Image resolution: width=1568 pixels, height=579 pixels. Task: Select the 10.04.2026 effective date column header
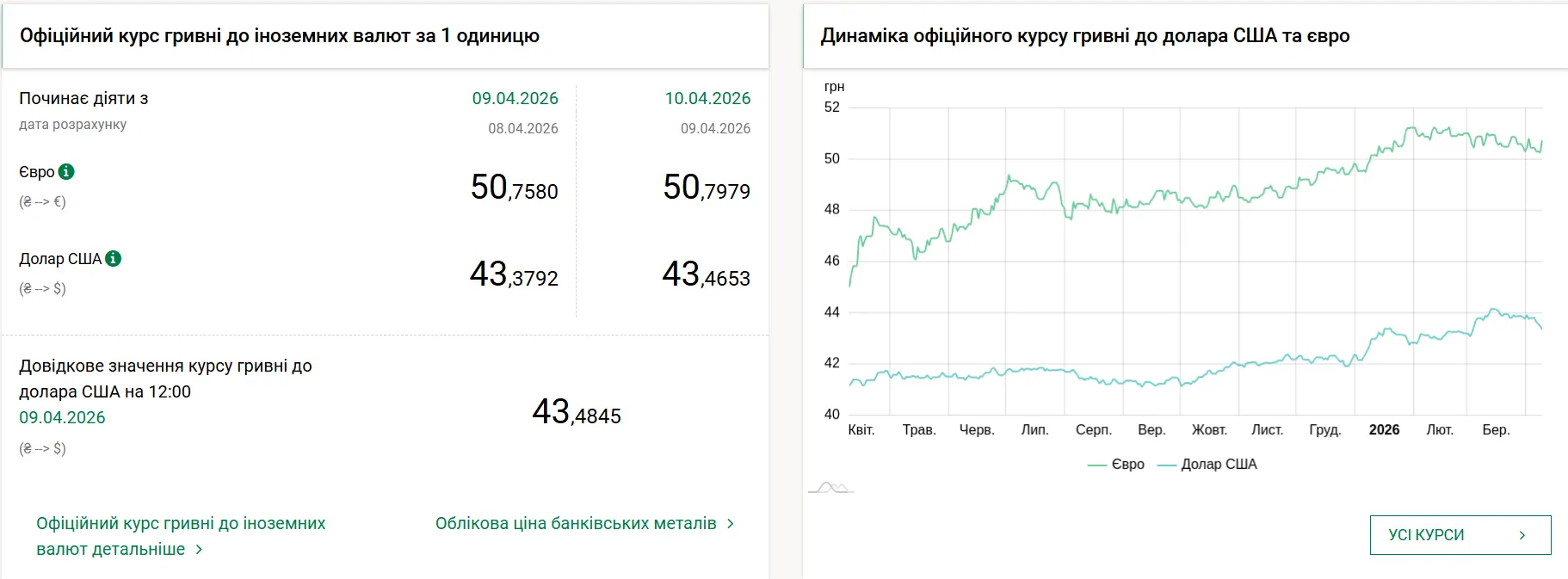[707, 99]
